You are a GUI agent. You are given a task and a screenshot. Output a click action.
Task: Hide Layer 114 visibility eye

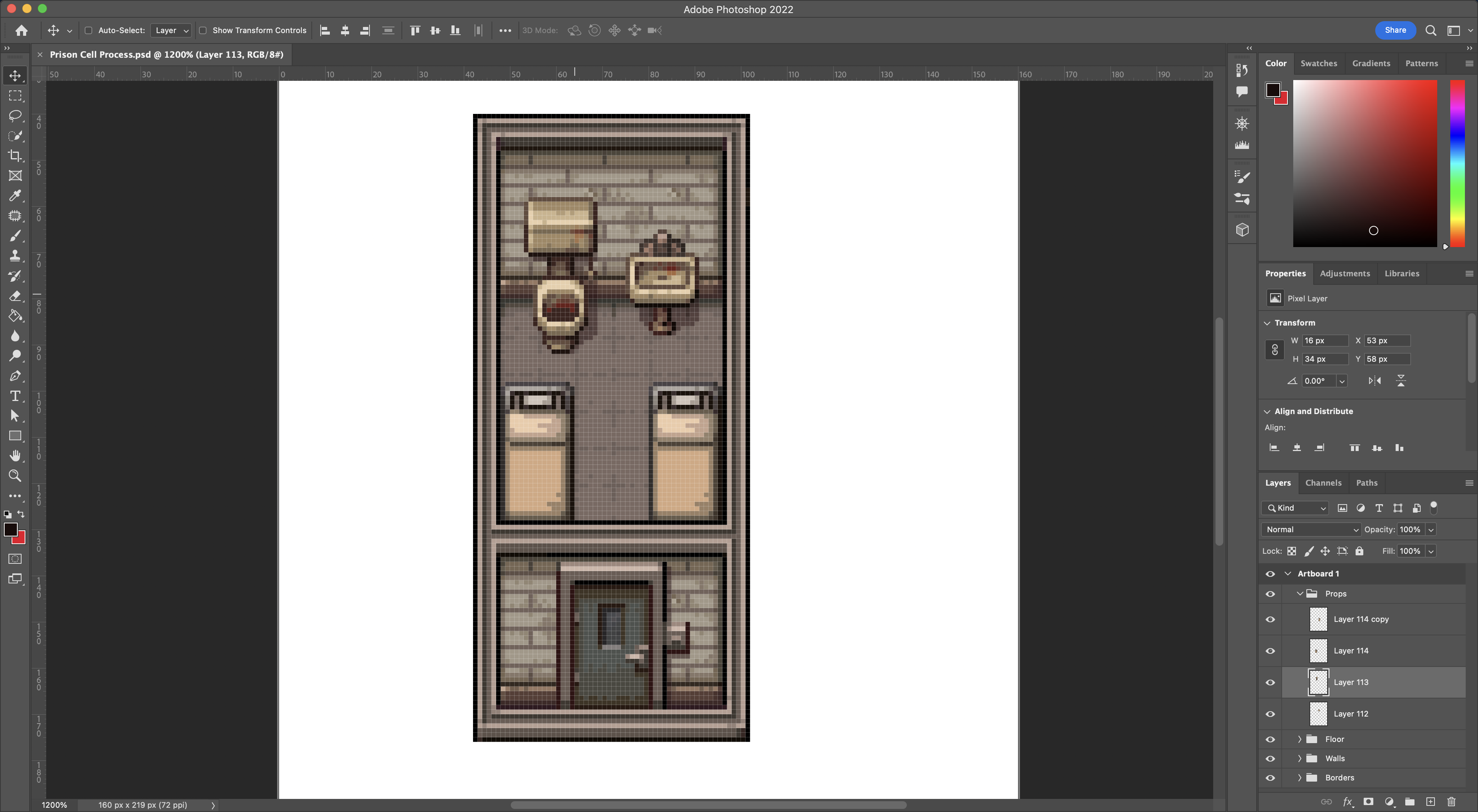coord(1270,651)
